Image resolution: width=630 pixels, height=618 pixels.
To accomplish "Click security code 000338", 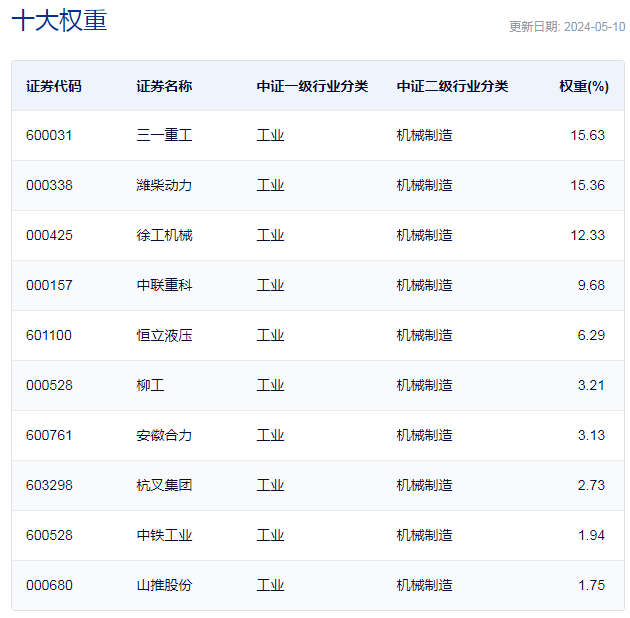I will click(x=49, y=185).
